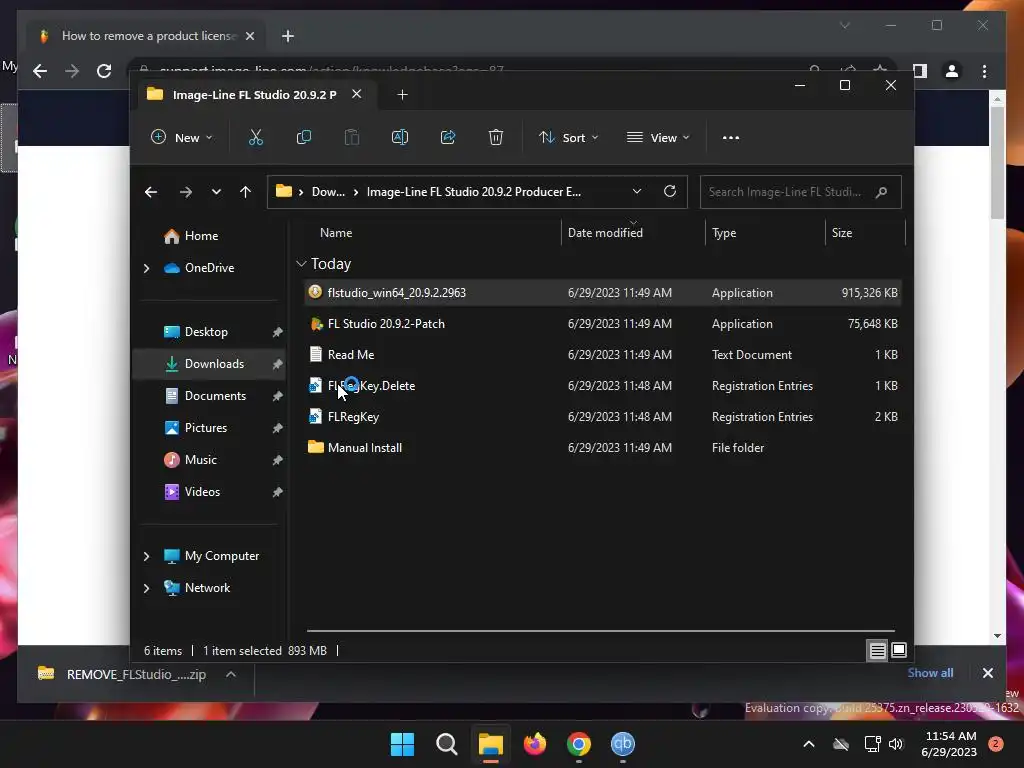Expand My Computer in navigation pane
Screen dimensions: 1024x768
coord(146,556)
